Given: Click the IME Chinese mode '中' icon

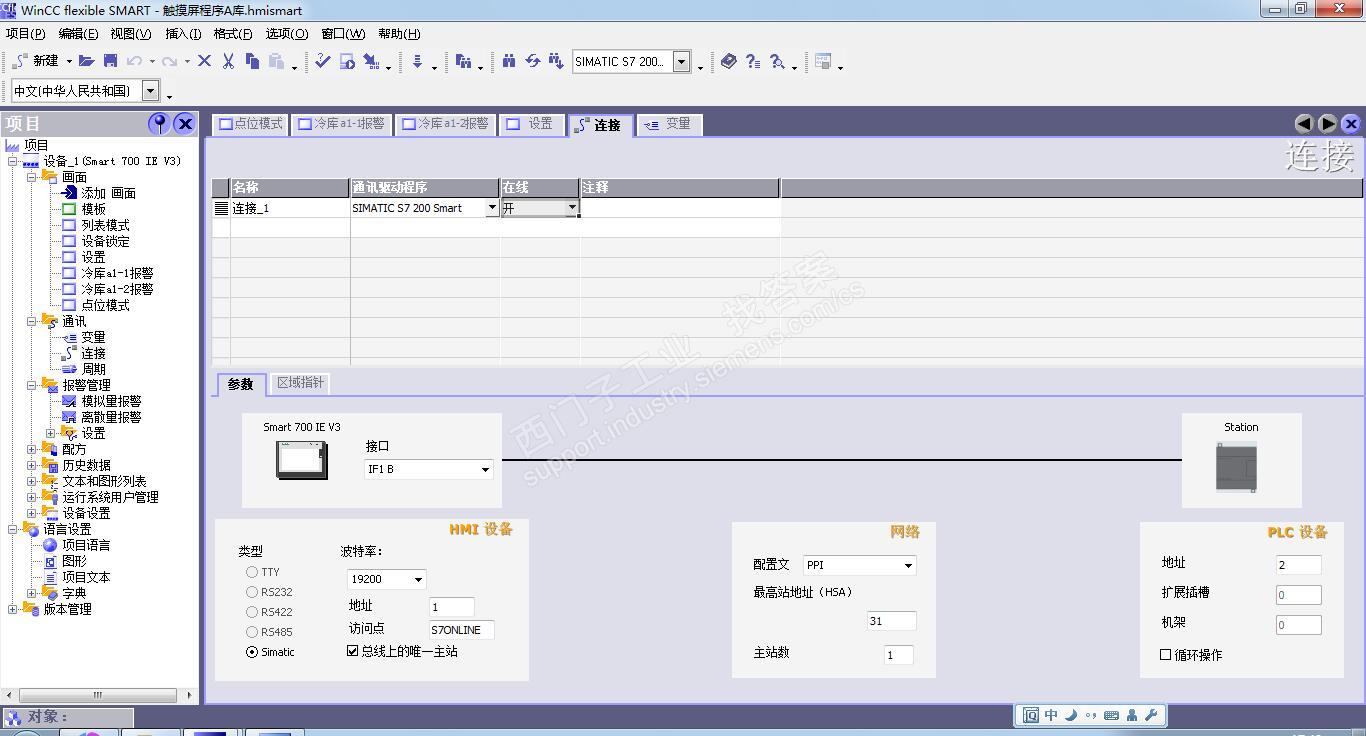Looking at the screenshot, I should click(x=1051, y=715).
